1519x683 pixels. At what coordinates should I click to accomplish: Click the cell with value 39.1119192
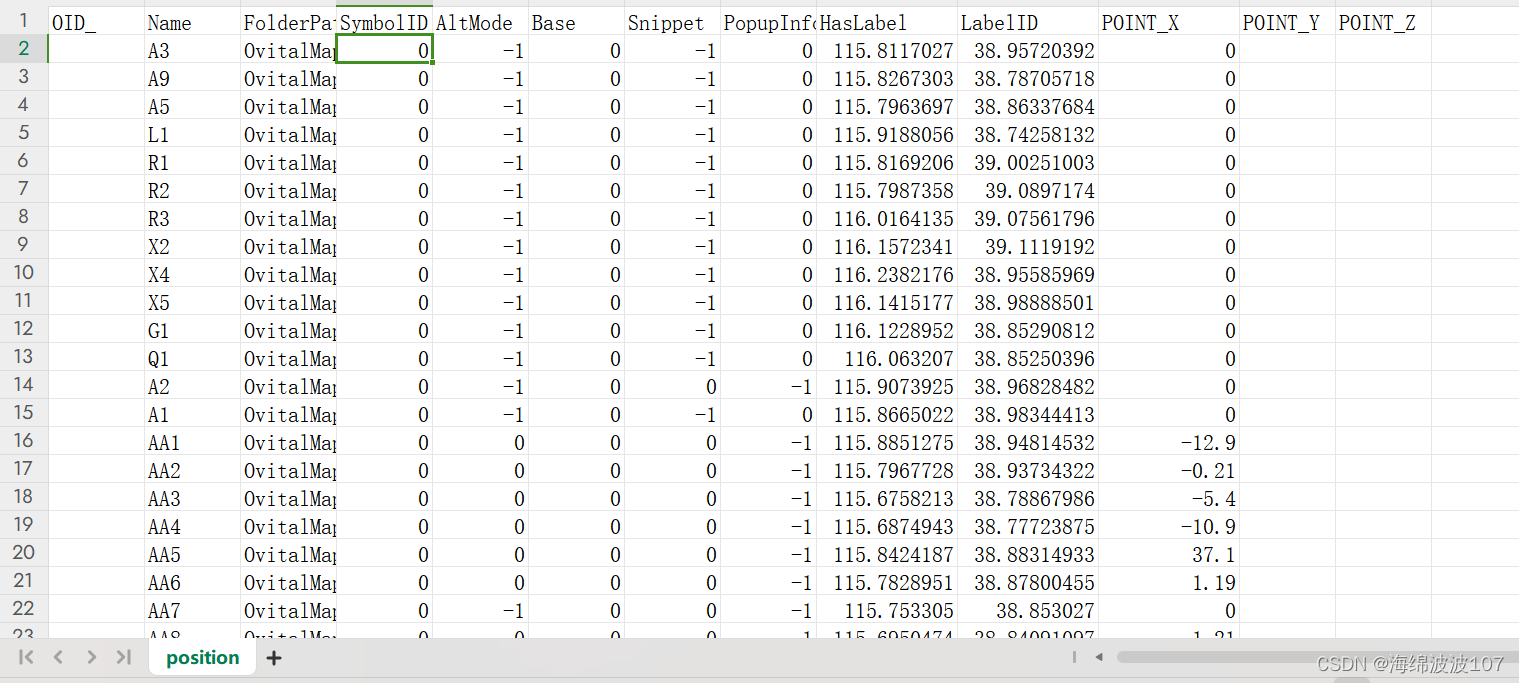(1028, 246)
